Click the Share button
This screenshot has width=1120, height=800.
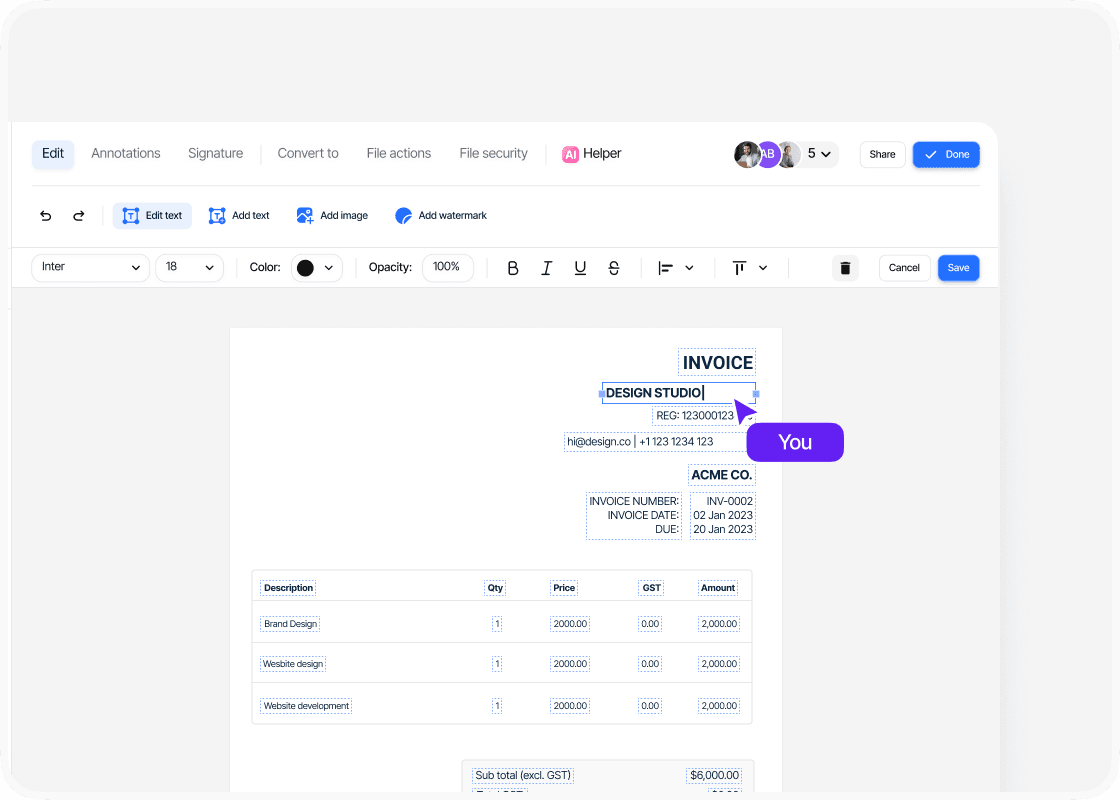click(x=882, y=155)
